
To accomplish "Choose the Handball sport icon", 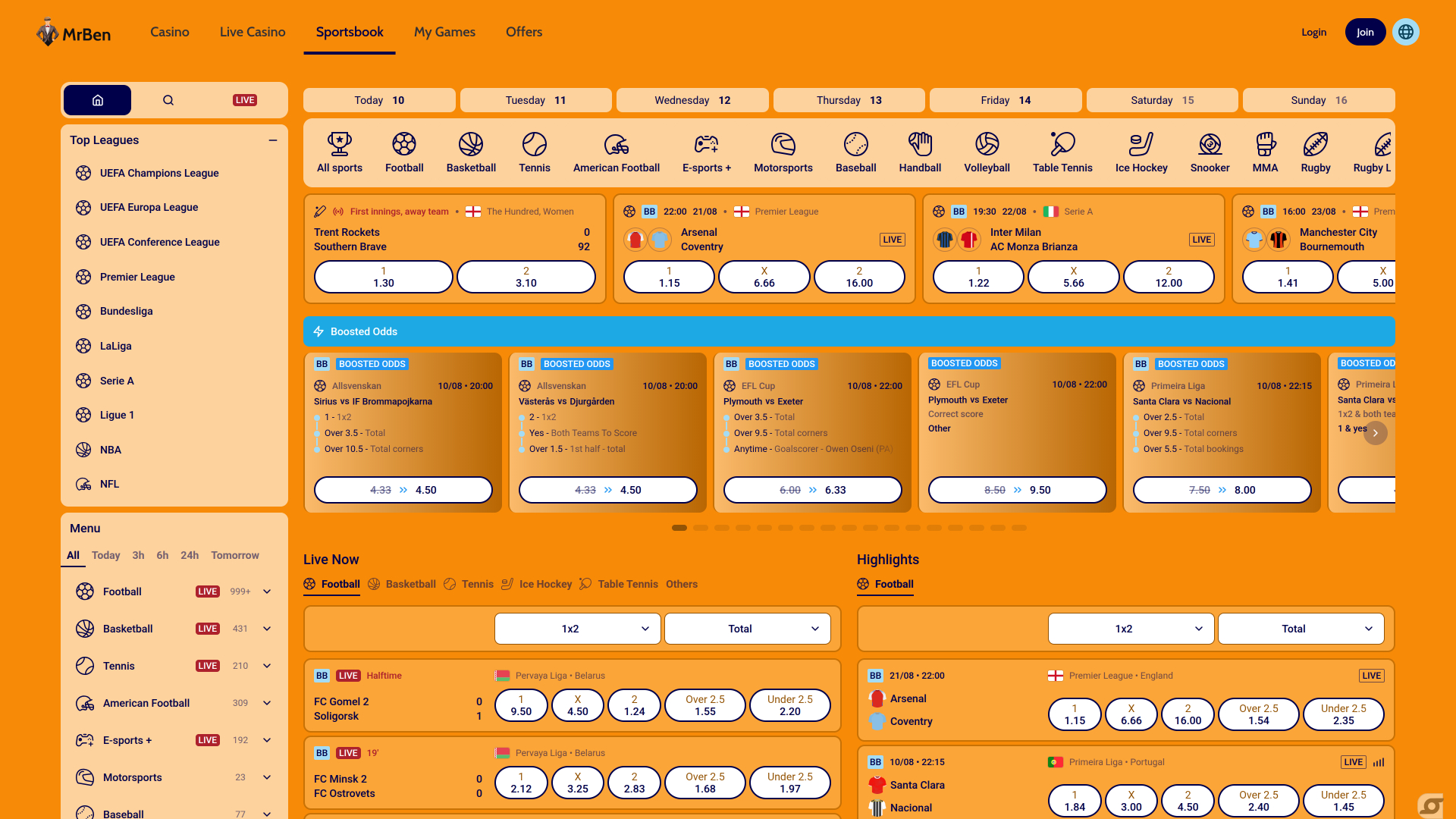I will point(920,144).
